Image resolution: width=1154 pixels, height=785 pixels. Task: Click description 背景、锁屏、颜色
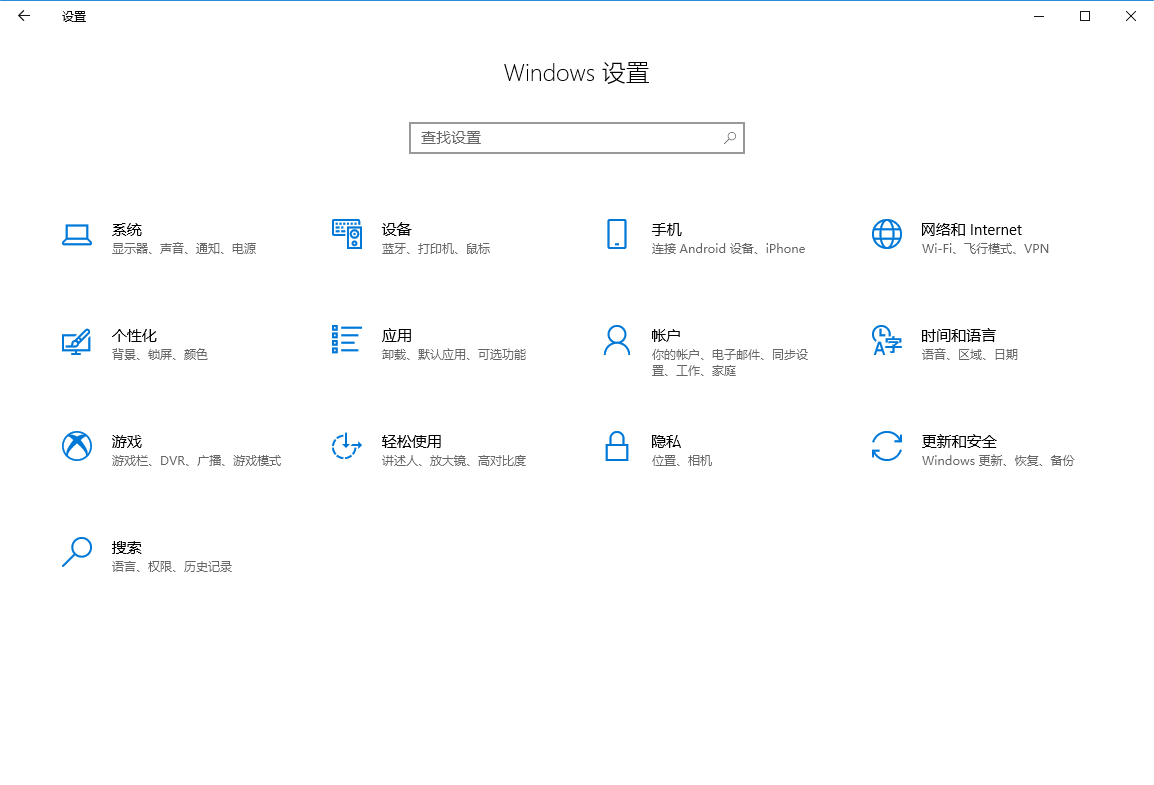(x=160, y=355)
